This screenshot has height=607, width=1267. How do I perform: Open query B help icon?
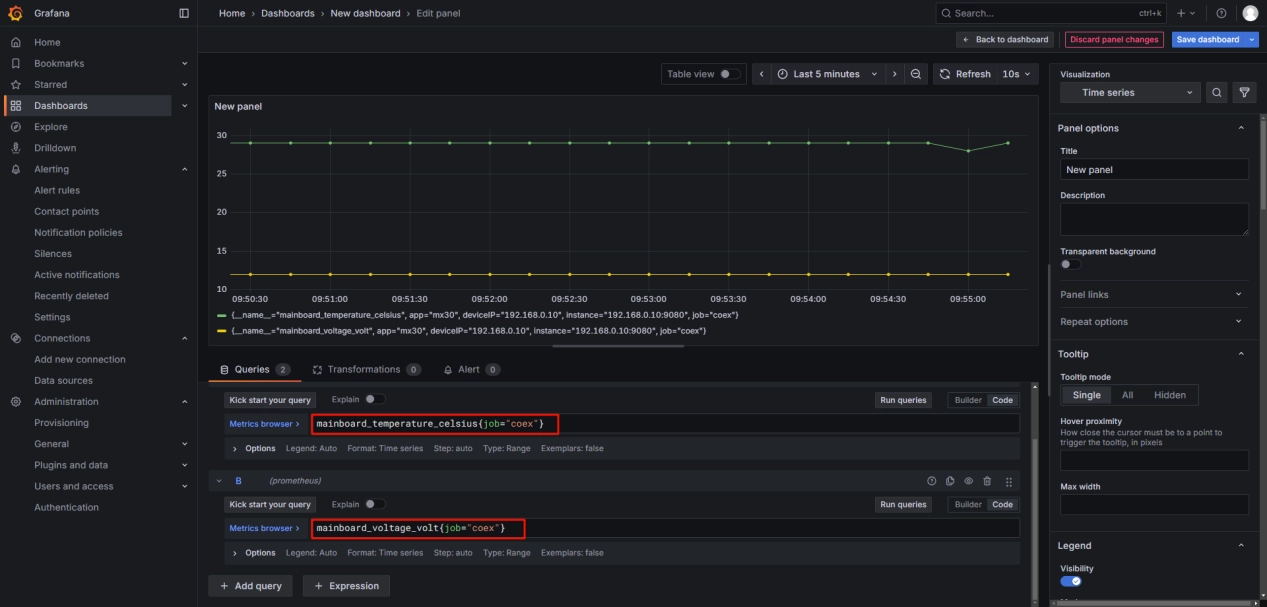[x=932, y=481]
